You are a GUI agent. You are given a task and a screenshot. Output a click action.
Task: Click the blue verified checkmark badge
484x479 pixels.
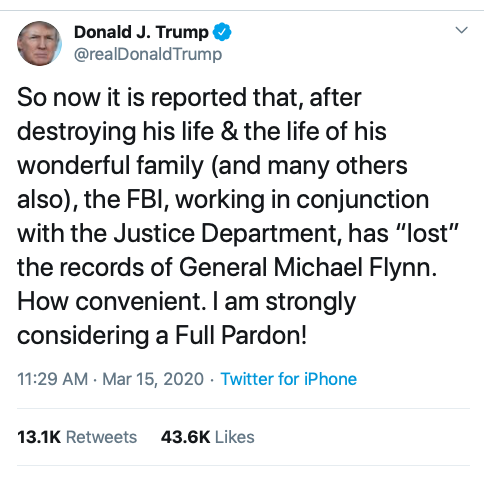click(x=222, y=32)
